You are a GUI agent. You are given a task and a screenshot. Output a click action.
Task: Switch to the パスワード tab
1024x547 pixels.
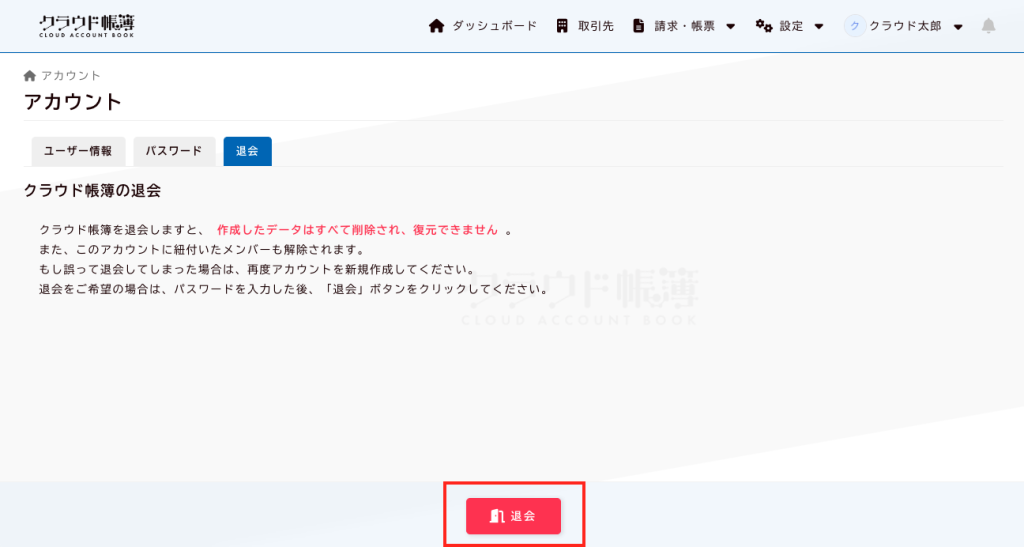pyautogui.click(x=174, y=151)
